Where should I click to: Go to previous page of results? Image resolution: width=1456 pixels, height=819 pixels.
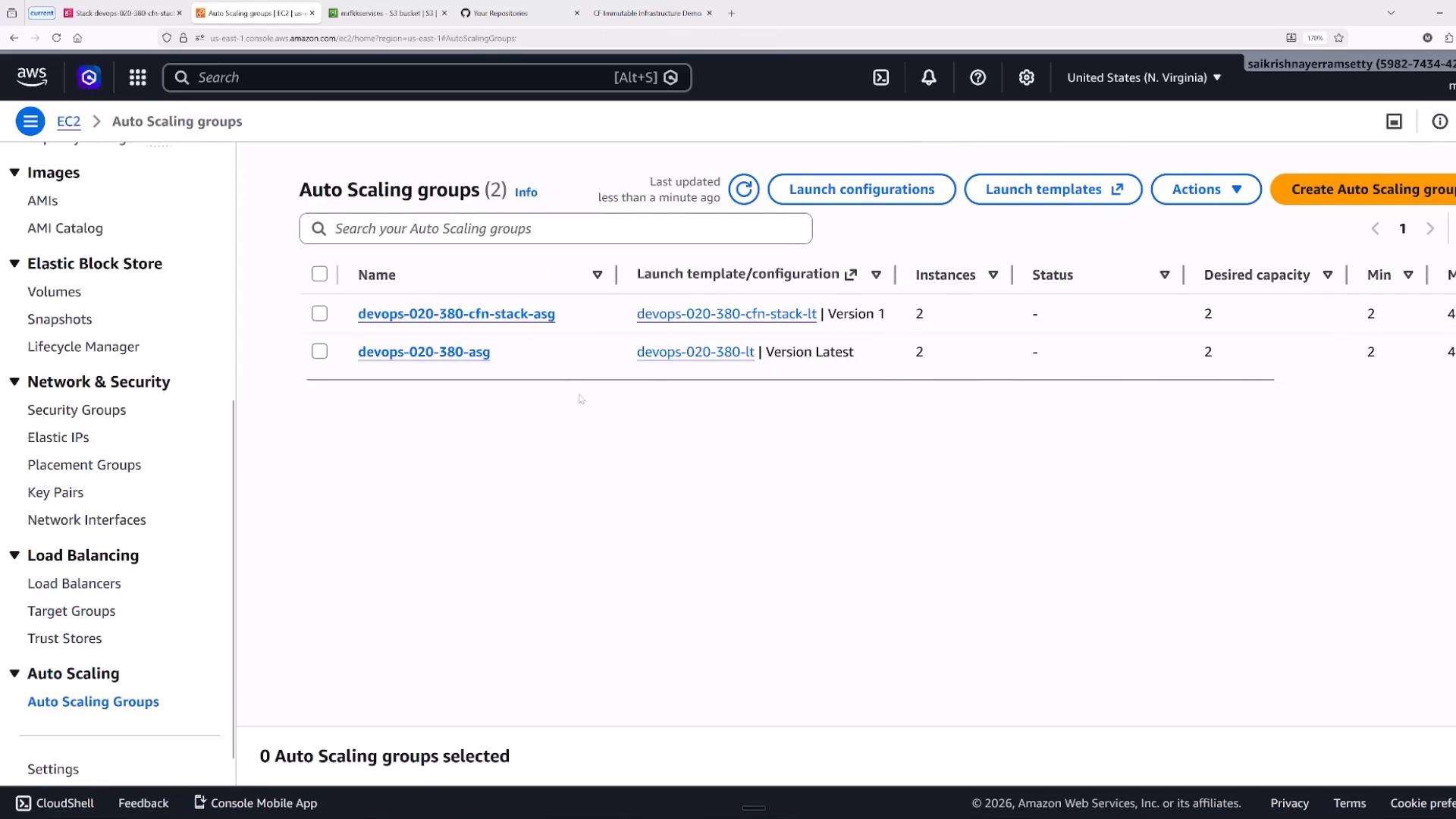click(1375, 228)
